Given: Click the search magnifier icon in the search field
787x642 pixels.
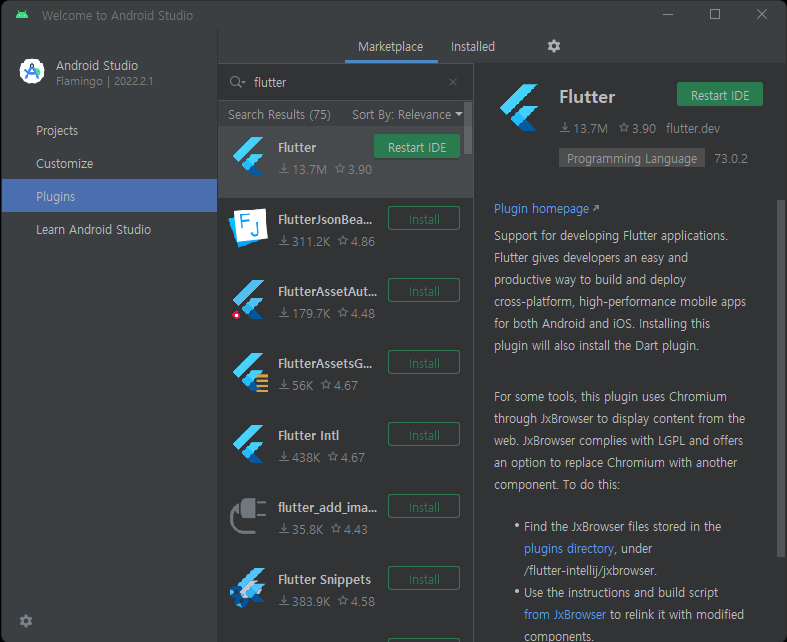Looking at the screenshot, I should [236, 82].
